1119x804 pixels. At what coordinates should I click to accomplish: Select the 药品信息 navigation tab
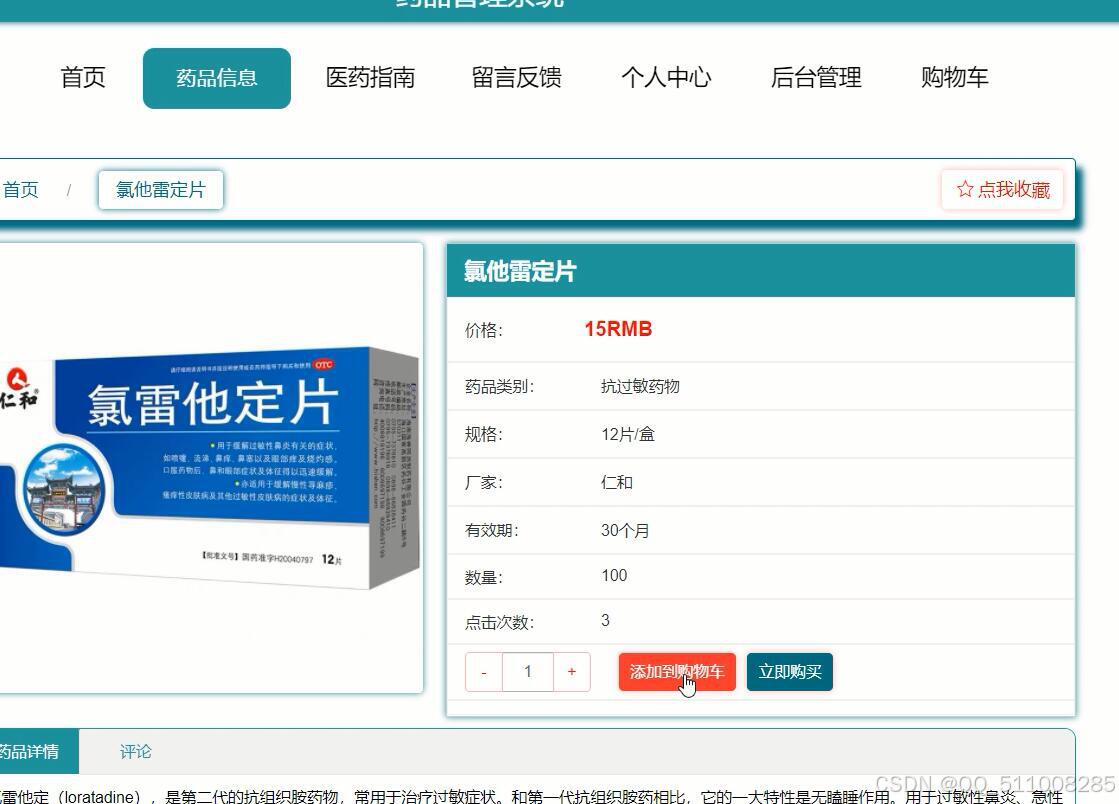click(217, 78)
